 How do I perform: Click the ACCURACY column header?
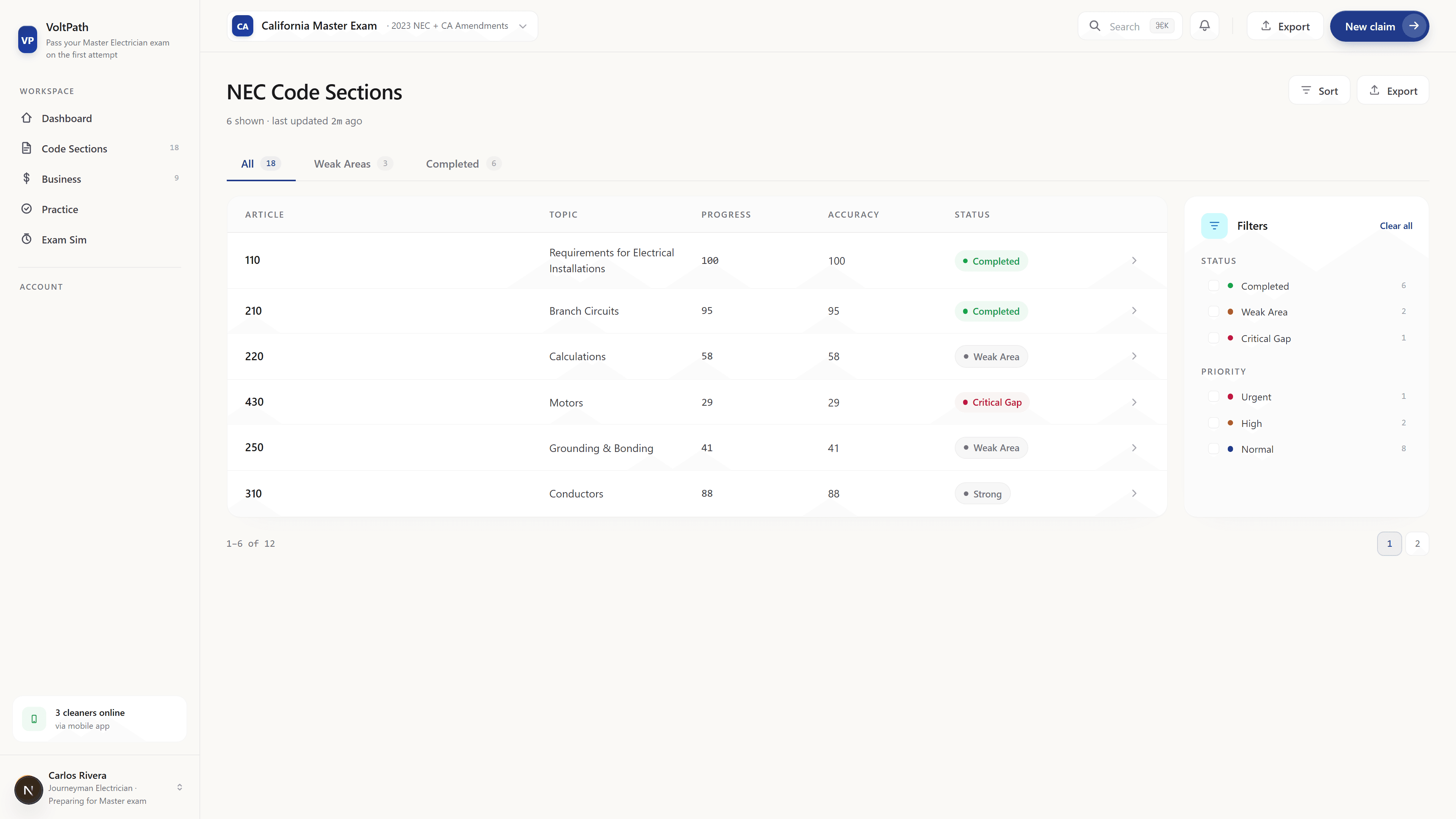(x=853, y=214)
